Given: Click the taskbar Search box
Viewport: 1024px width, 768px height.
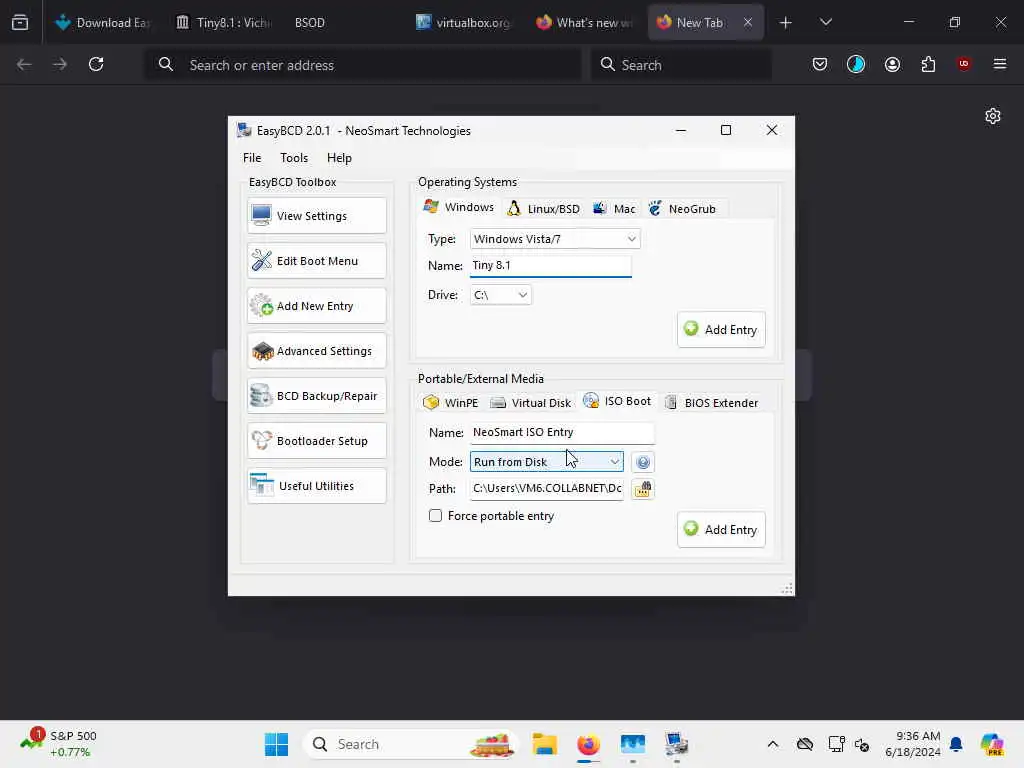Looking at the screenshot, I should pos(410,744).
